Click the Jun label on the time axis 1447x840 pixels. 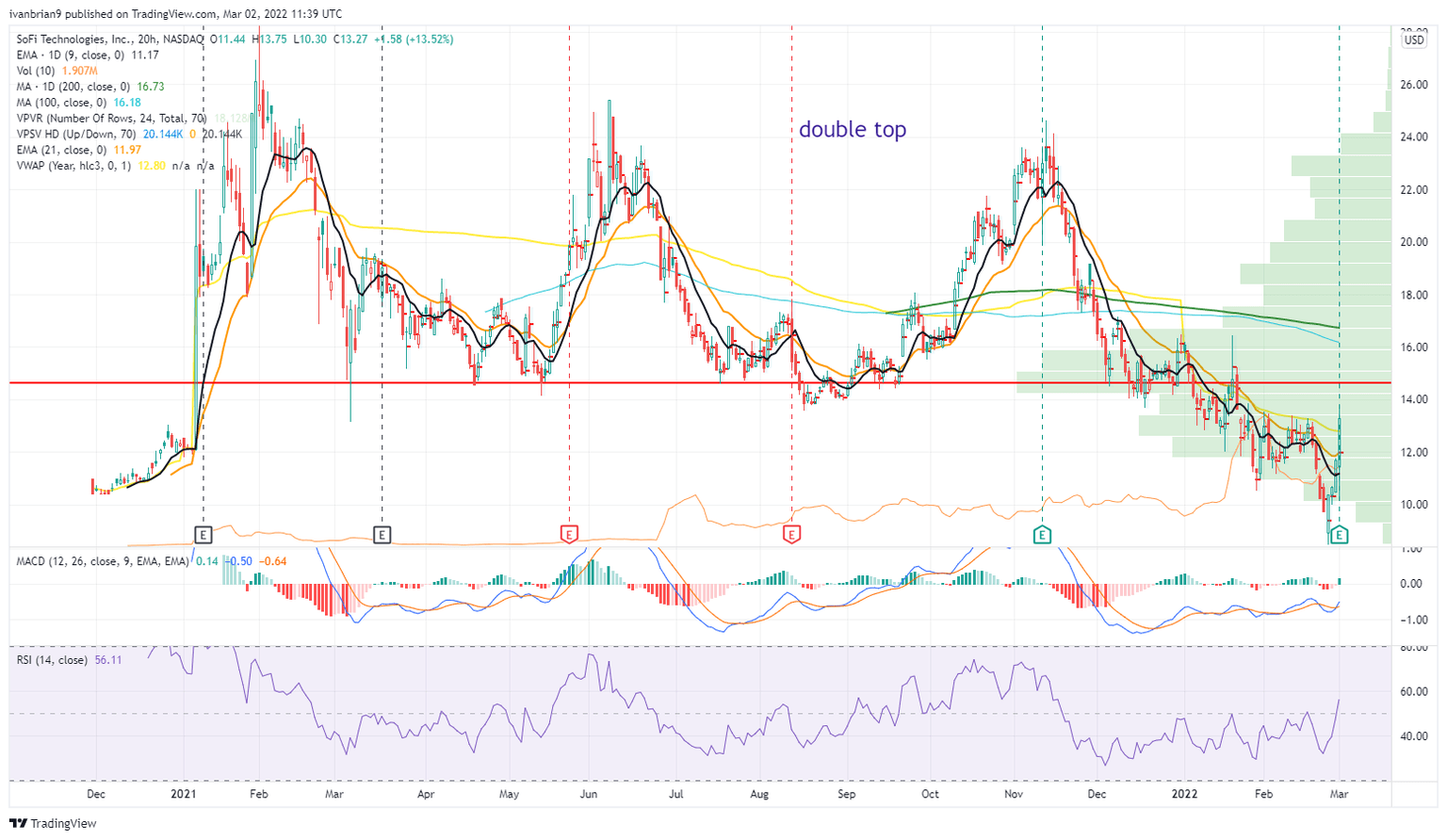point(590,794)
